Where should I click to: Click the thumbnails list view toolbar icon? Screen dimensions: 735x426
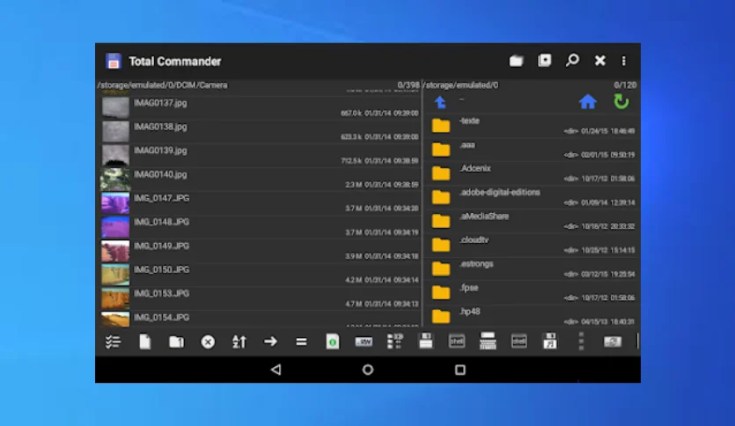395,341
